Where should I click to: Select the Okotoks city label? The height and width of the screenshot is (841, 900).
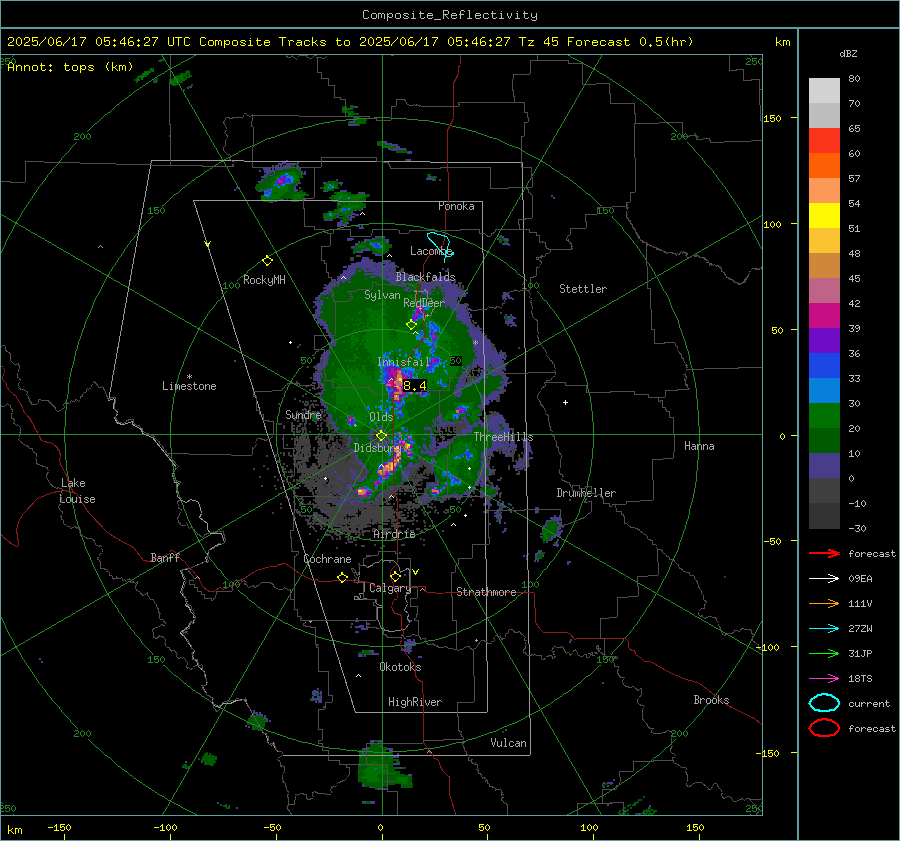400,667
